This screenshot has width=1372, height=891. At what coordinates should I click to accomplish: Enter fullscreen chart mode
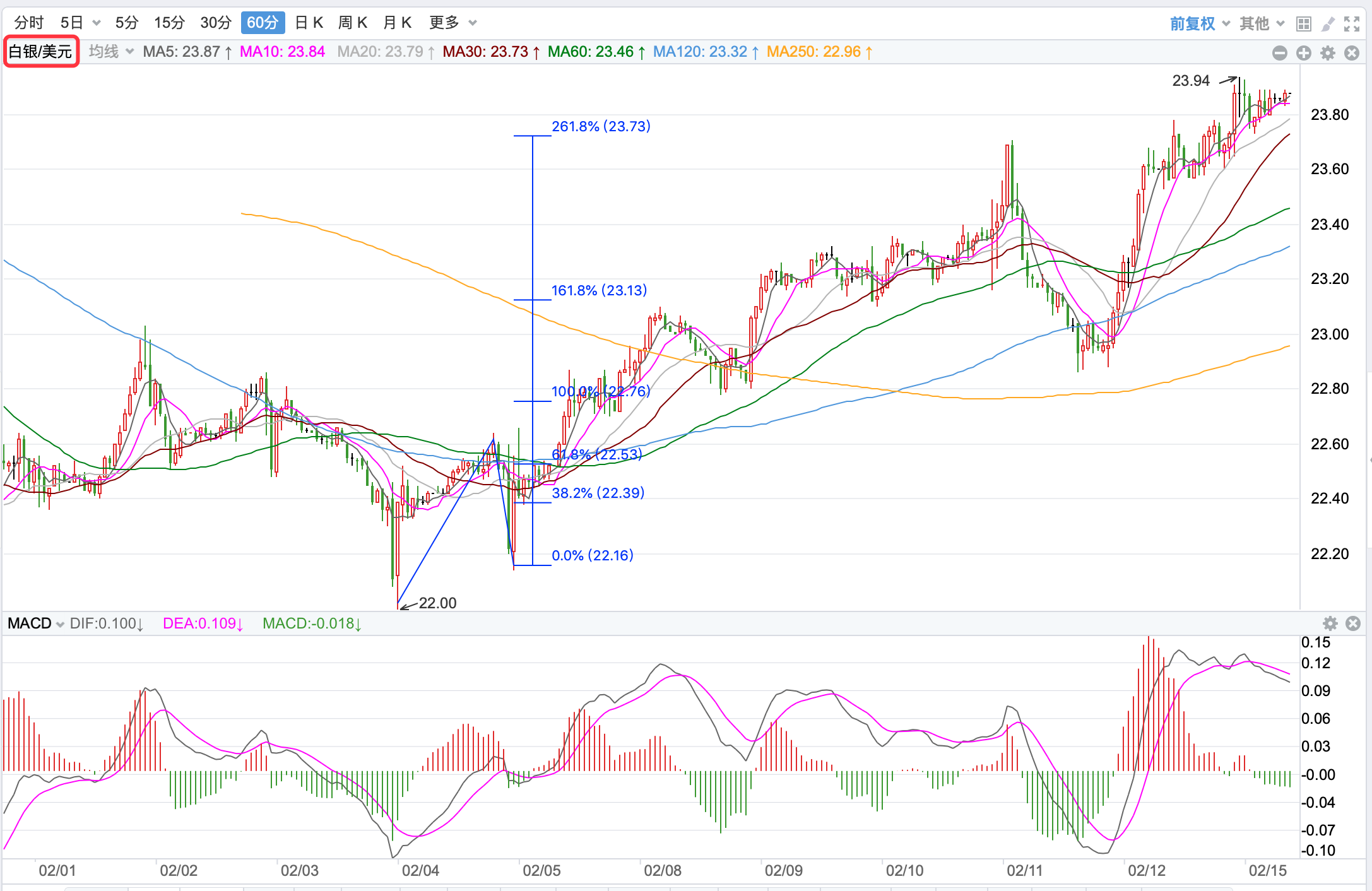tap(1351, 24)
